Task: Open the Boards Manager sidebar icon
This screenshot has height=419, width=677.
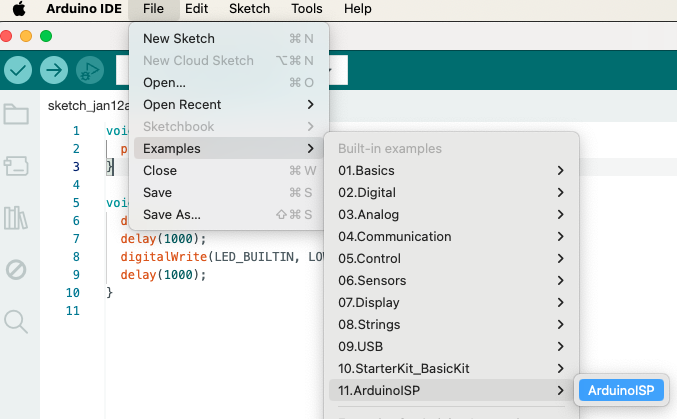Action: 16,166
